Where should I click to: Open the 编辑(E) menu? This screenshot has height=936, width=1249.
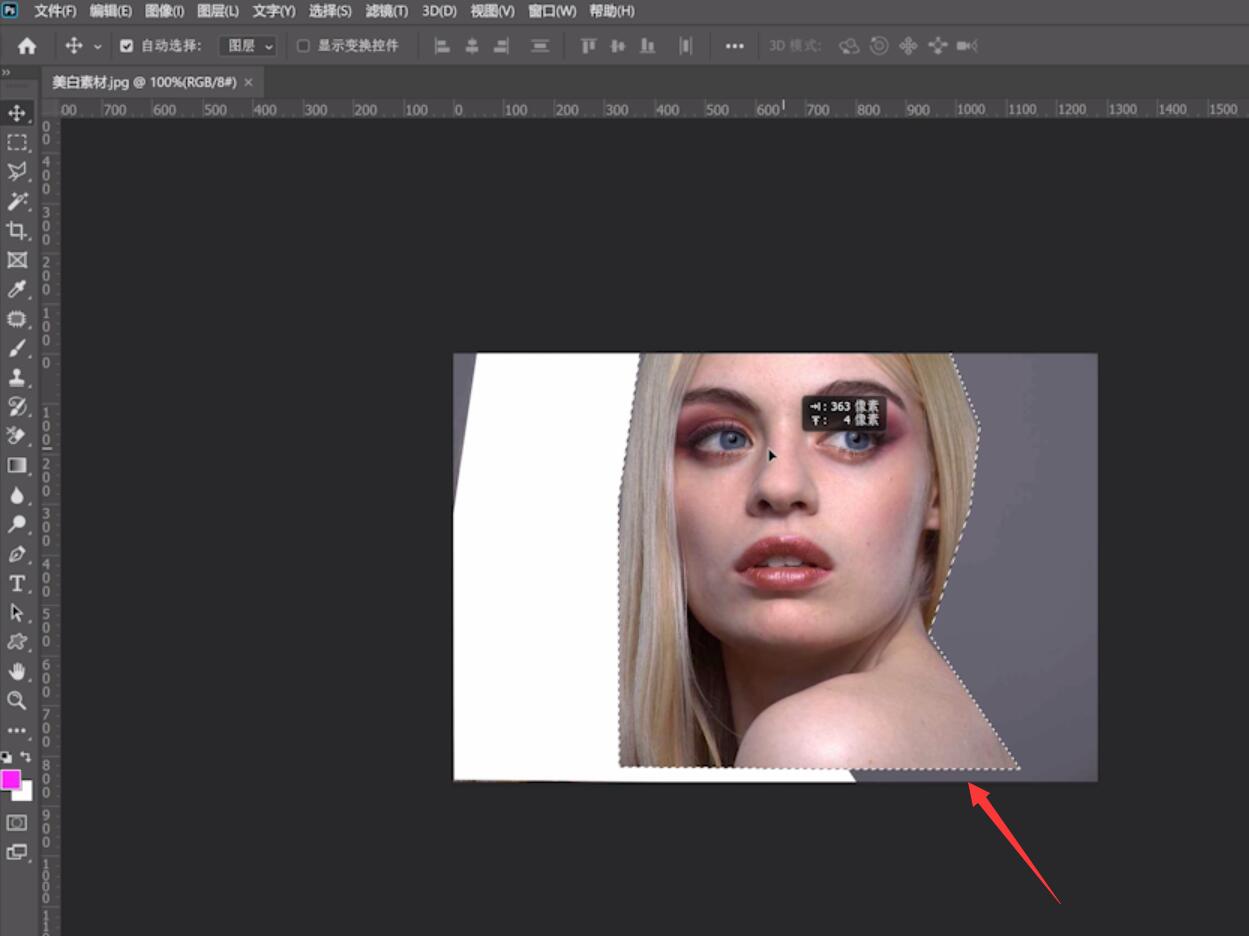[110, 11]
